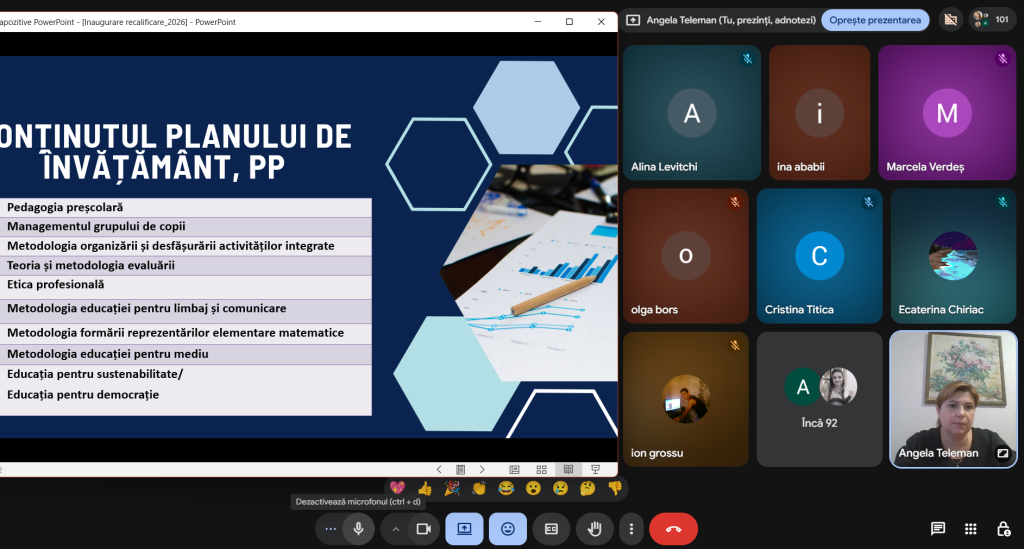Switch to PowerPoint slide sorter view

pyautogui.click(x=541, y=469)
